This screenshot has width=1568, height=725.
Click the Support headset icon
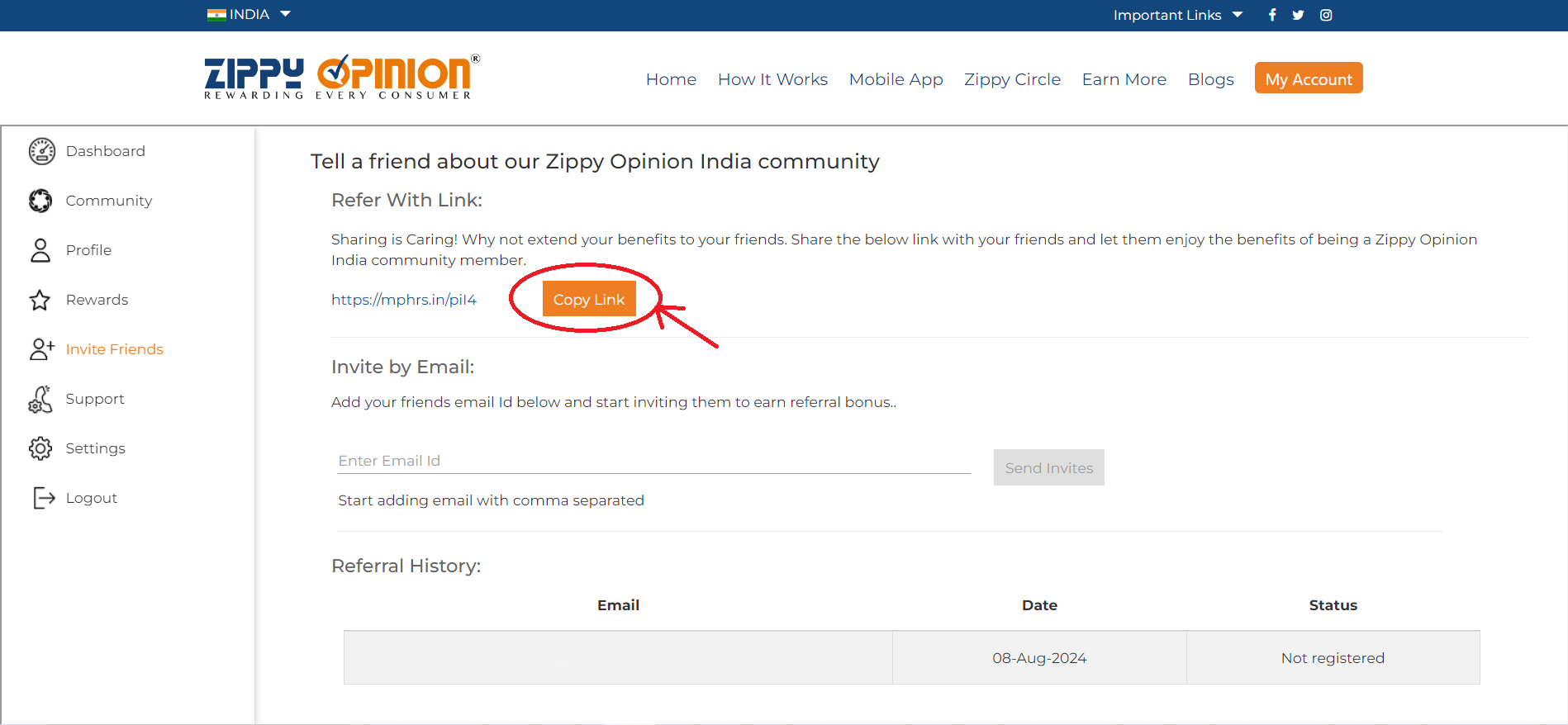click(40, 399)
